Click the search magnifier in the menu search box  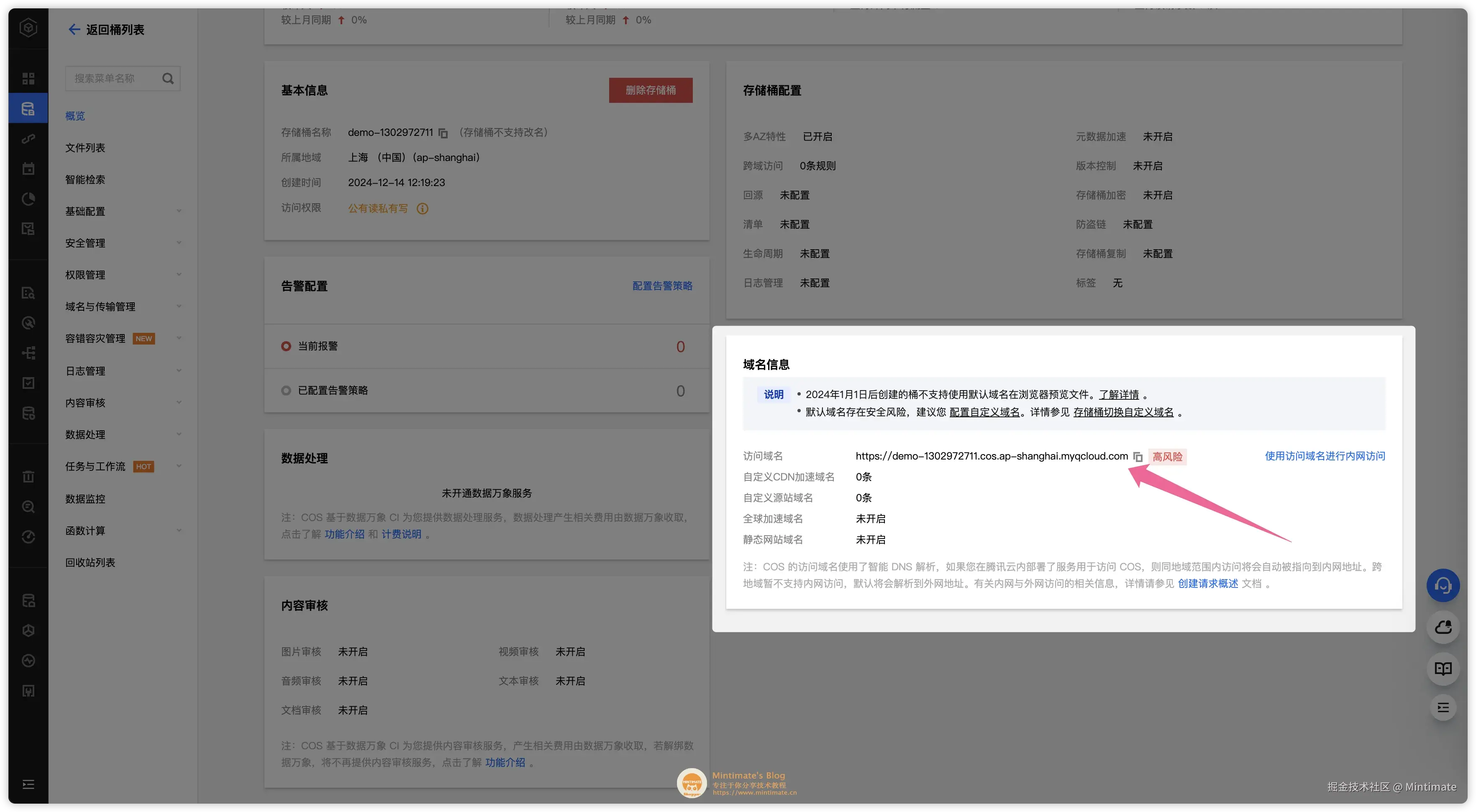coord(167,79)
